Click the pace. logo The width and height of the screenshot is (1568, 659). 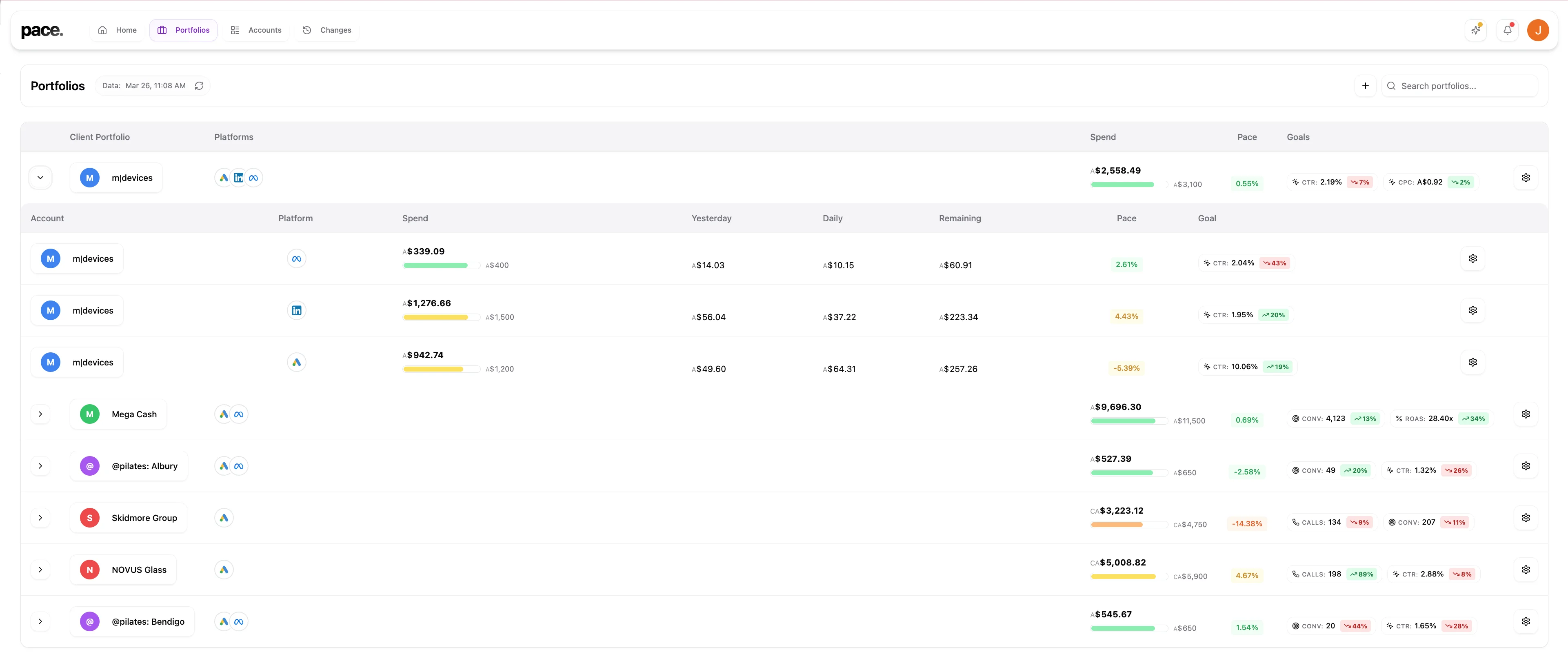pyautogui.click(x=42, y=31)
